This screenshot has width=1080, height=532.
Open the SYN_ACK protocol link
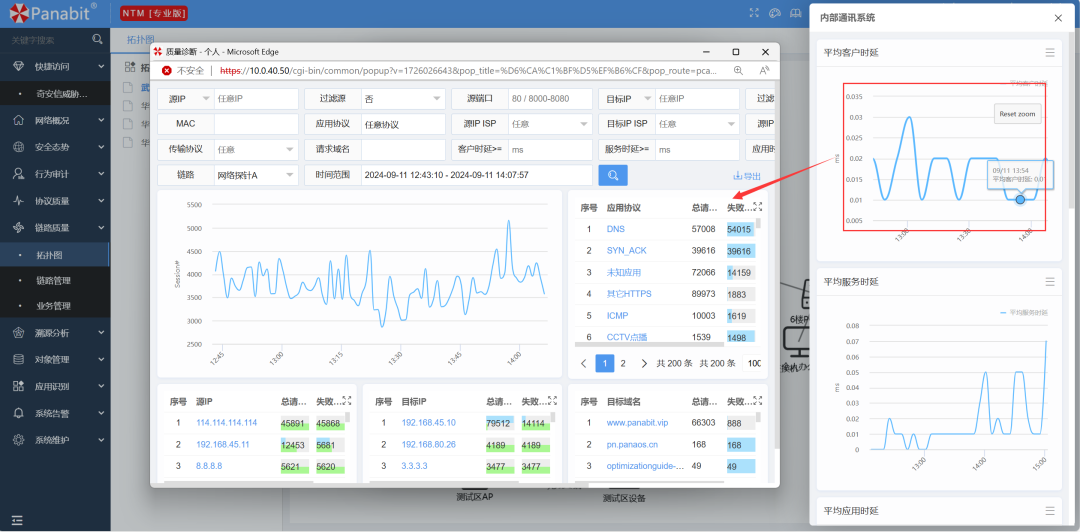(627, 250)
